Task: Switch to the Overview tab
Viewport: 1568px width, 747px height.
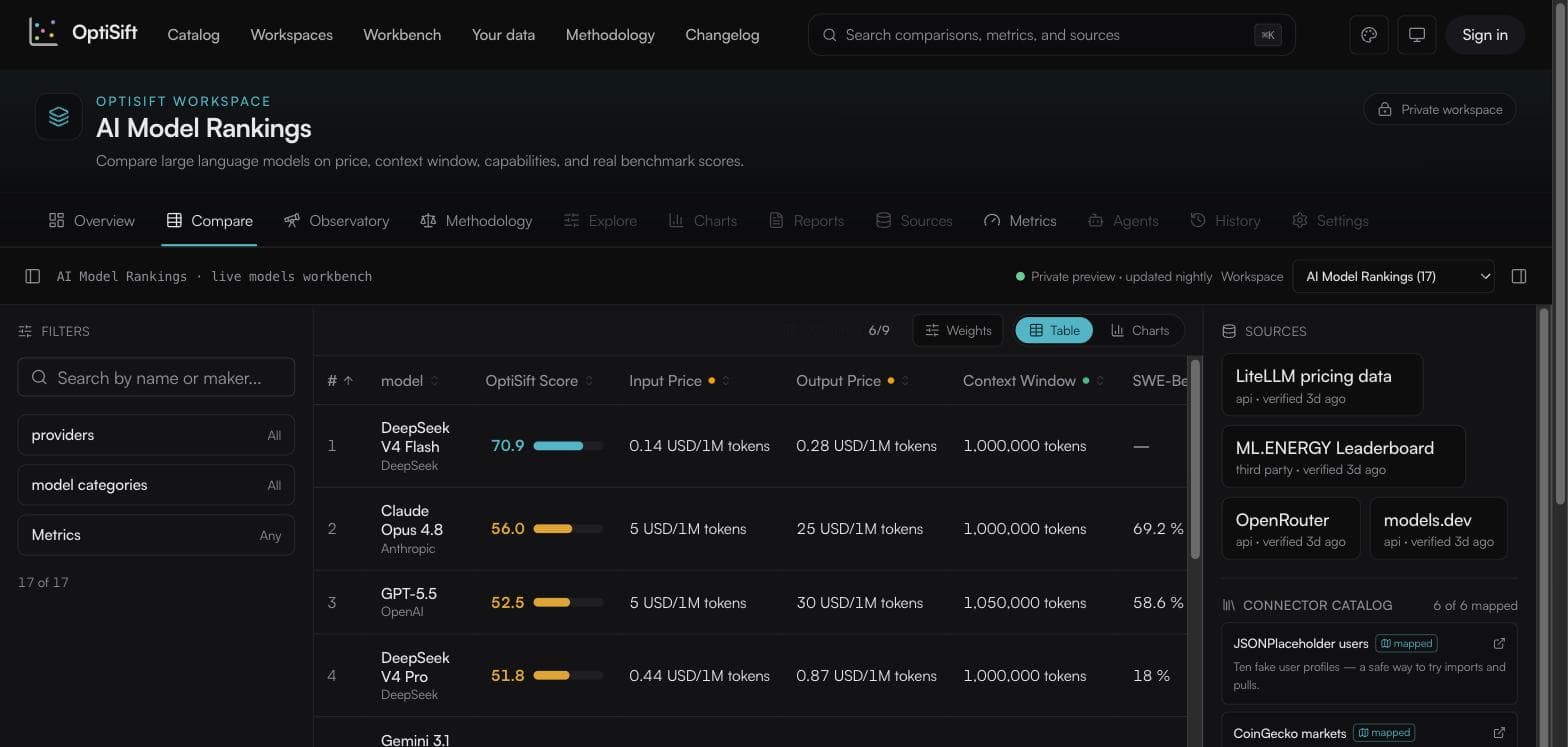Action: point(92,220)
